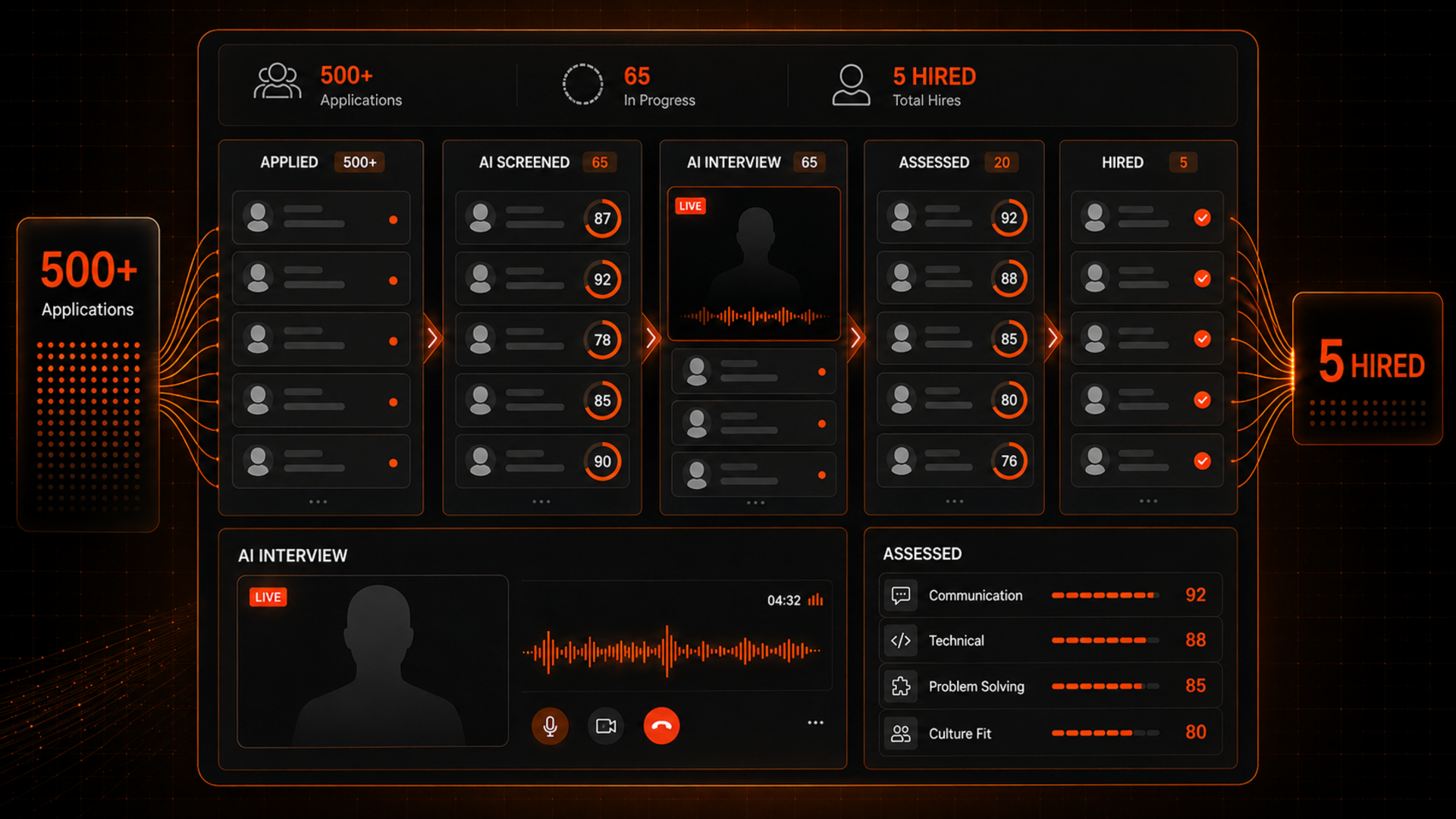
Task: Open AI Screened candidate card scored 92
Action: pos(542,279)
